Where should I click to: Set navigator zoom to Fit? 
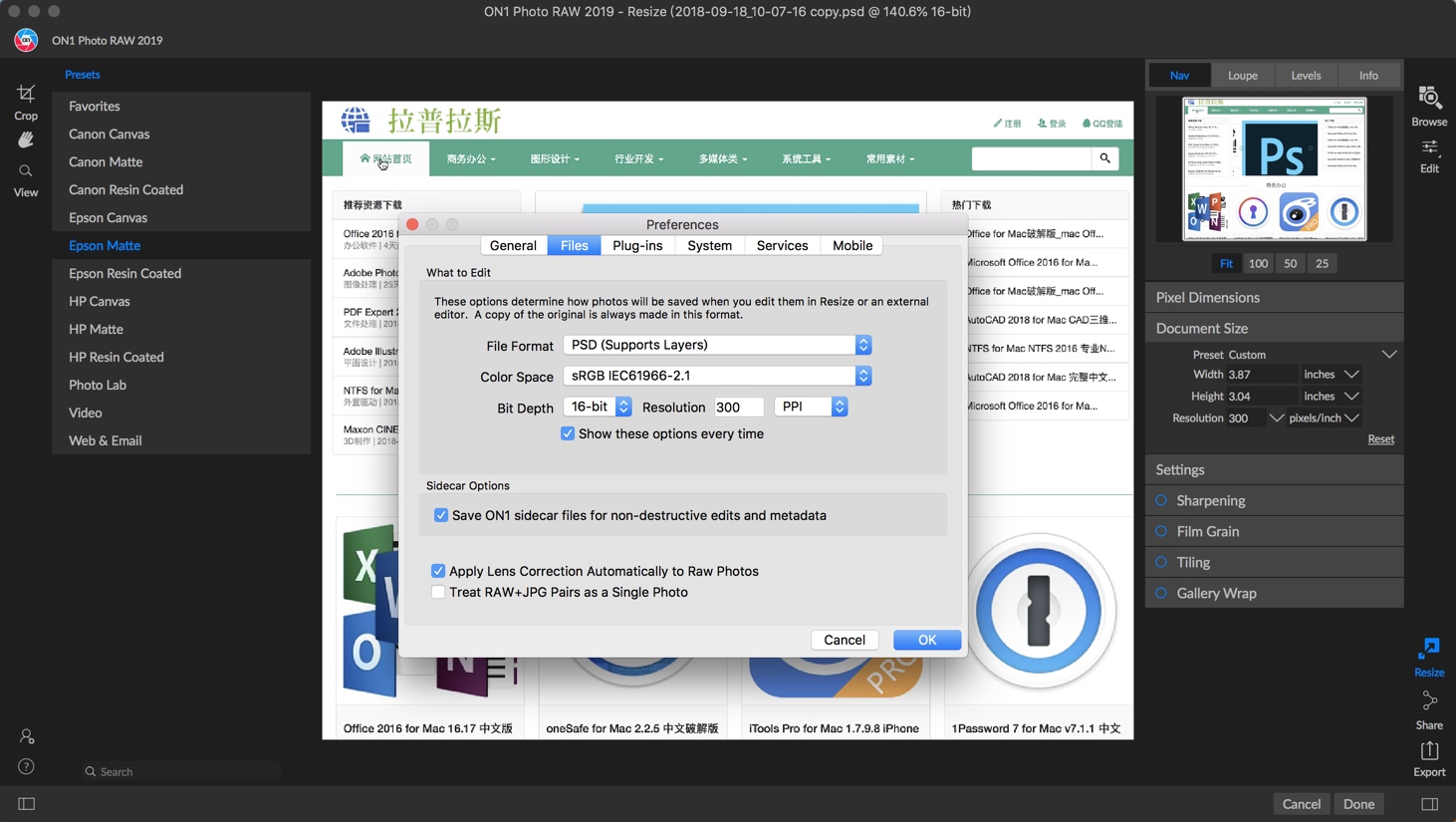tap(1226, 264)
